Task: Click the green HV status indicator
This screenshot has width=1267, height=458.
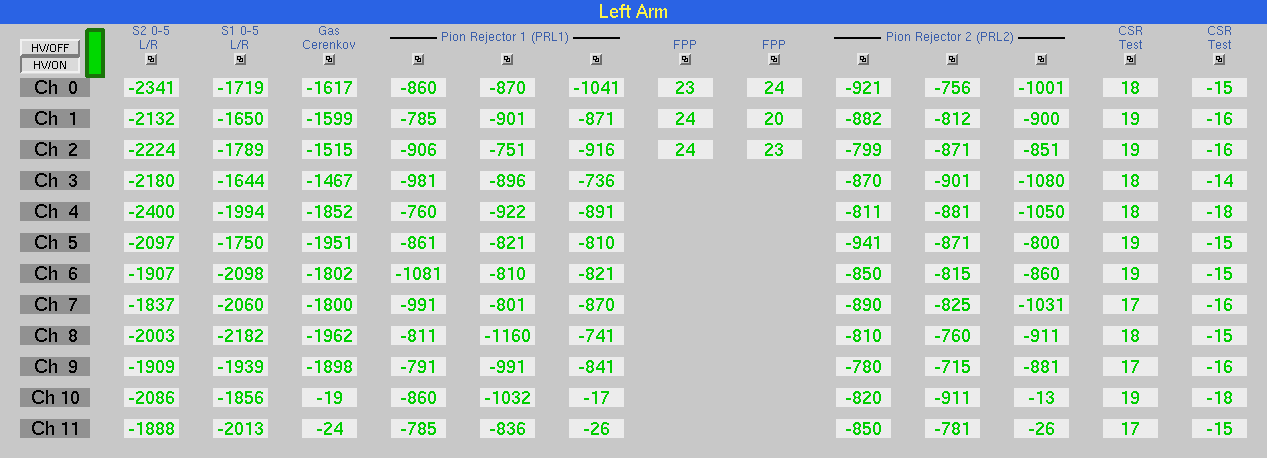Action: [95, 53]
